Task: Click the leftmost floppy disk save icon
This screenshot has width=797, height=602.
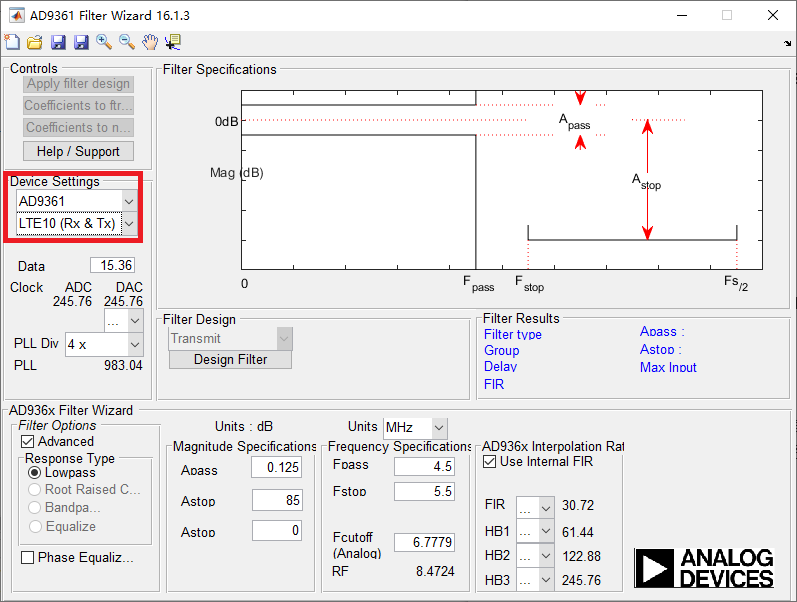Action: 57,42
